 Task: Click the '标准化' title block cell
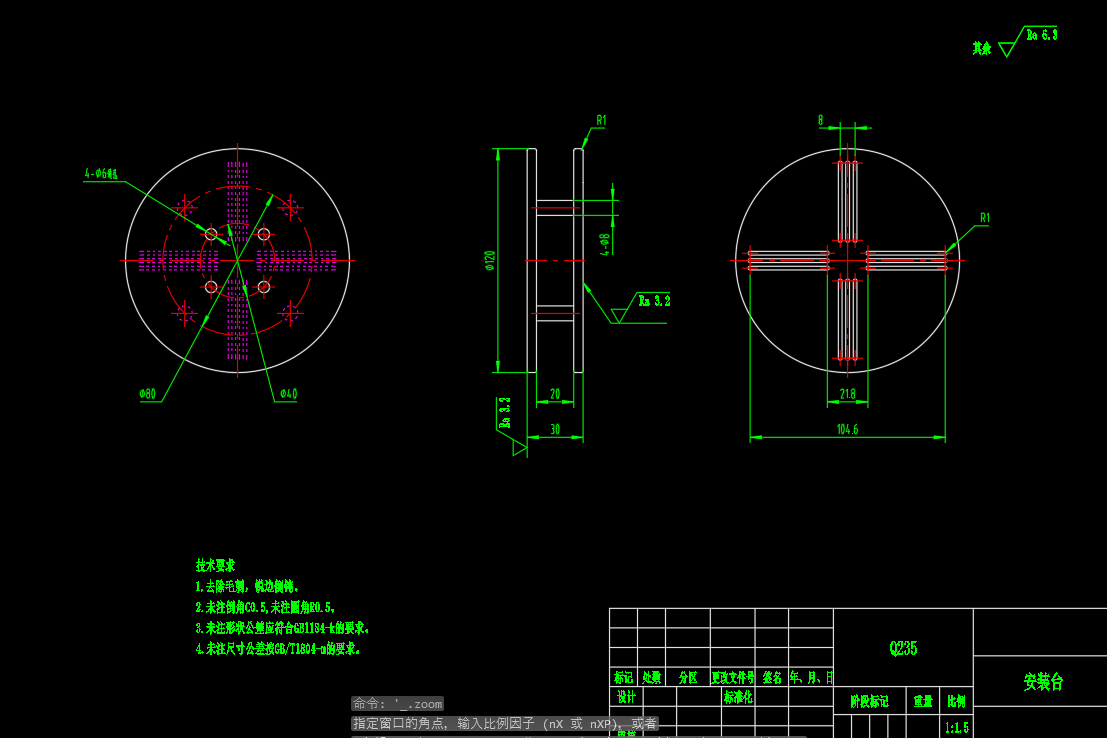(738, 697)
